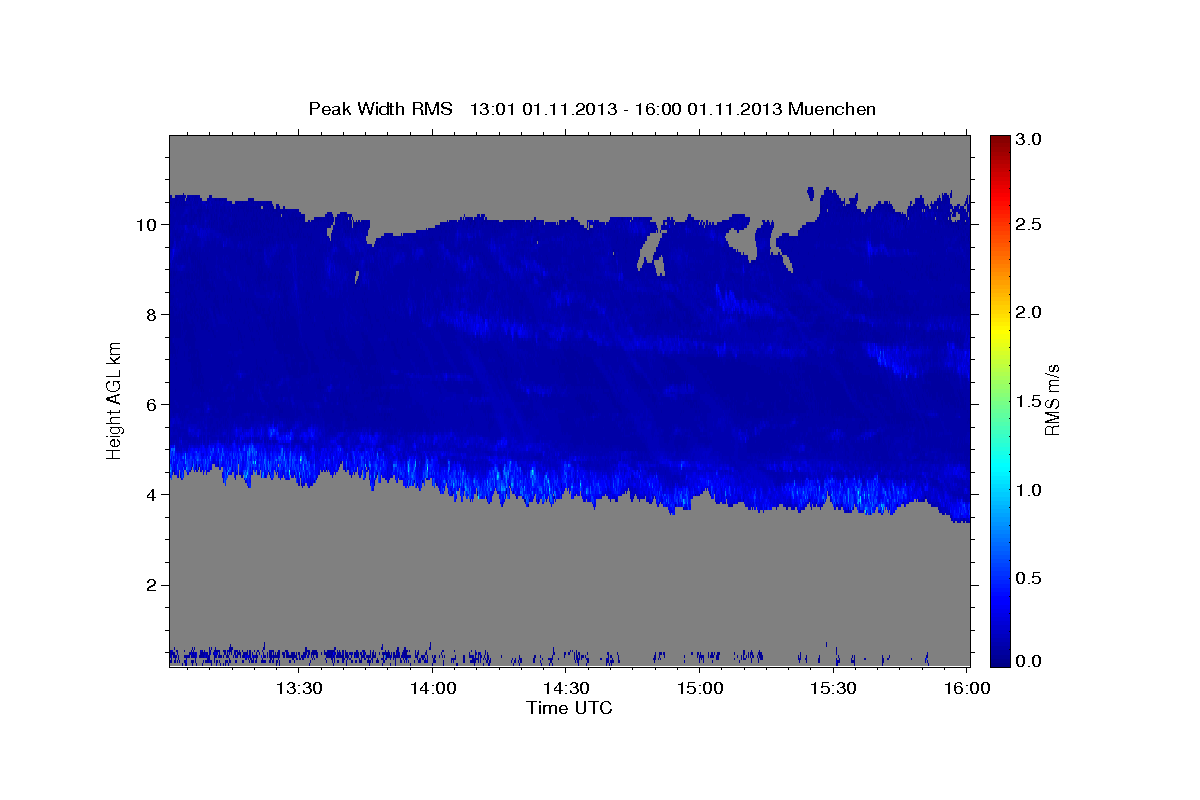Image resolution: width=1200 pixels, height=800 pixels.
Task: Click the colorbar value '0.5'
Action: [1030, 578]
